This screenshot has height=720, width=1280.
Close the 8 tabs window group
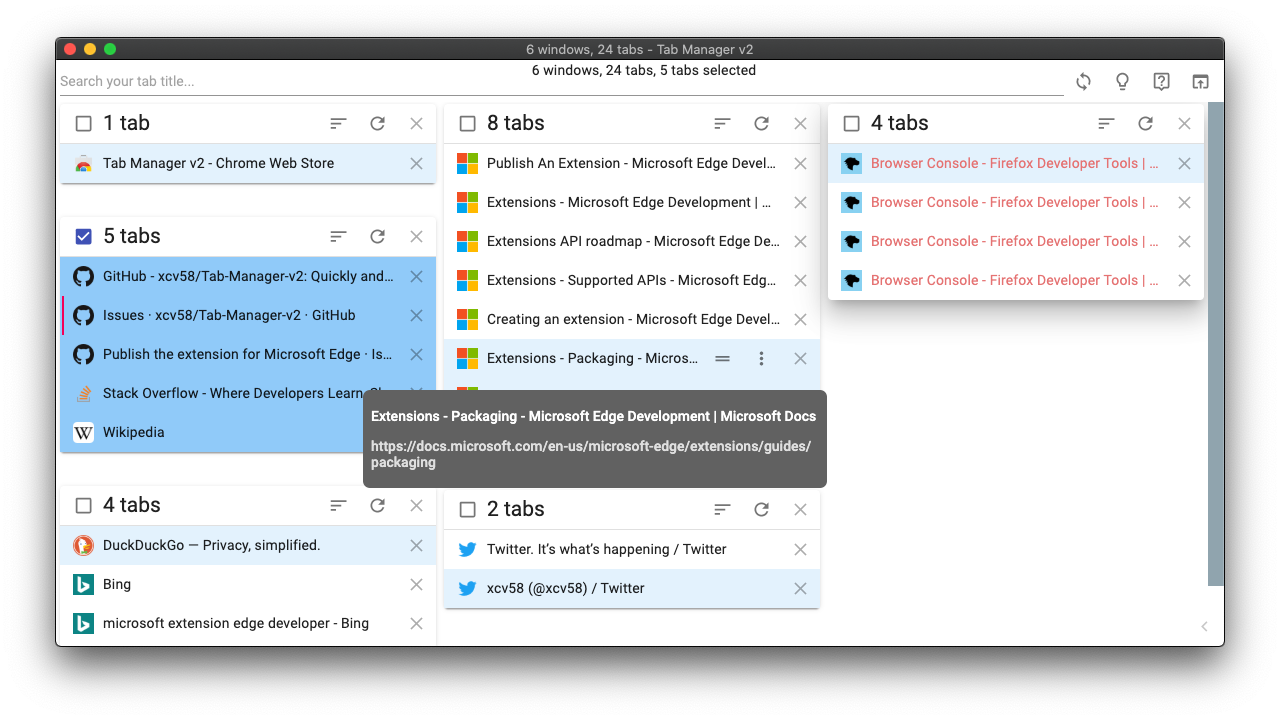click(x=801, y=124)
